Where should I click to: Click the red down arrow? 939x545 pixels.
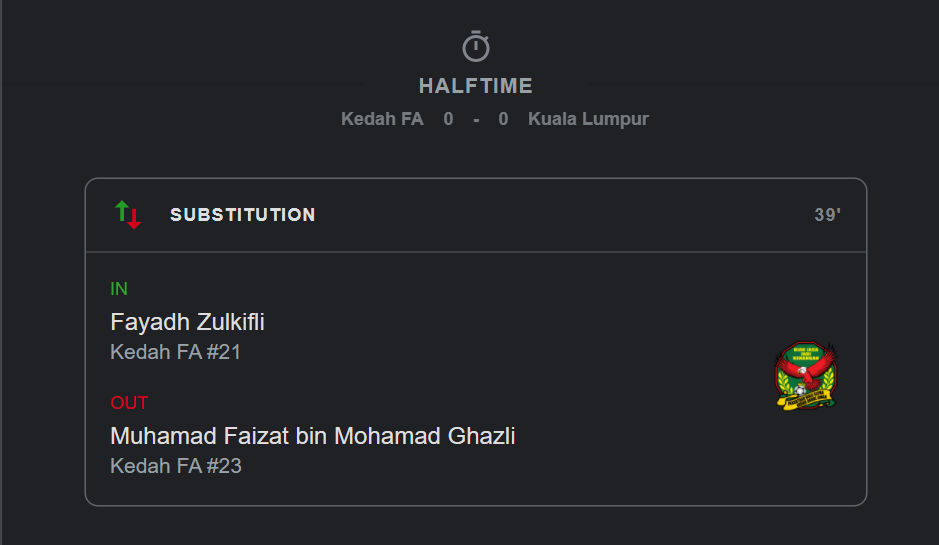pos(134,219)
